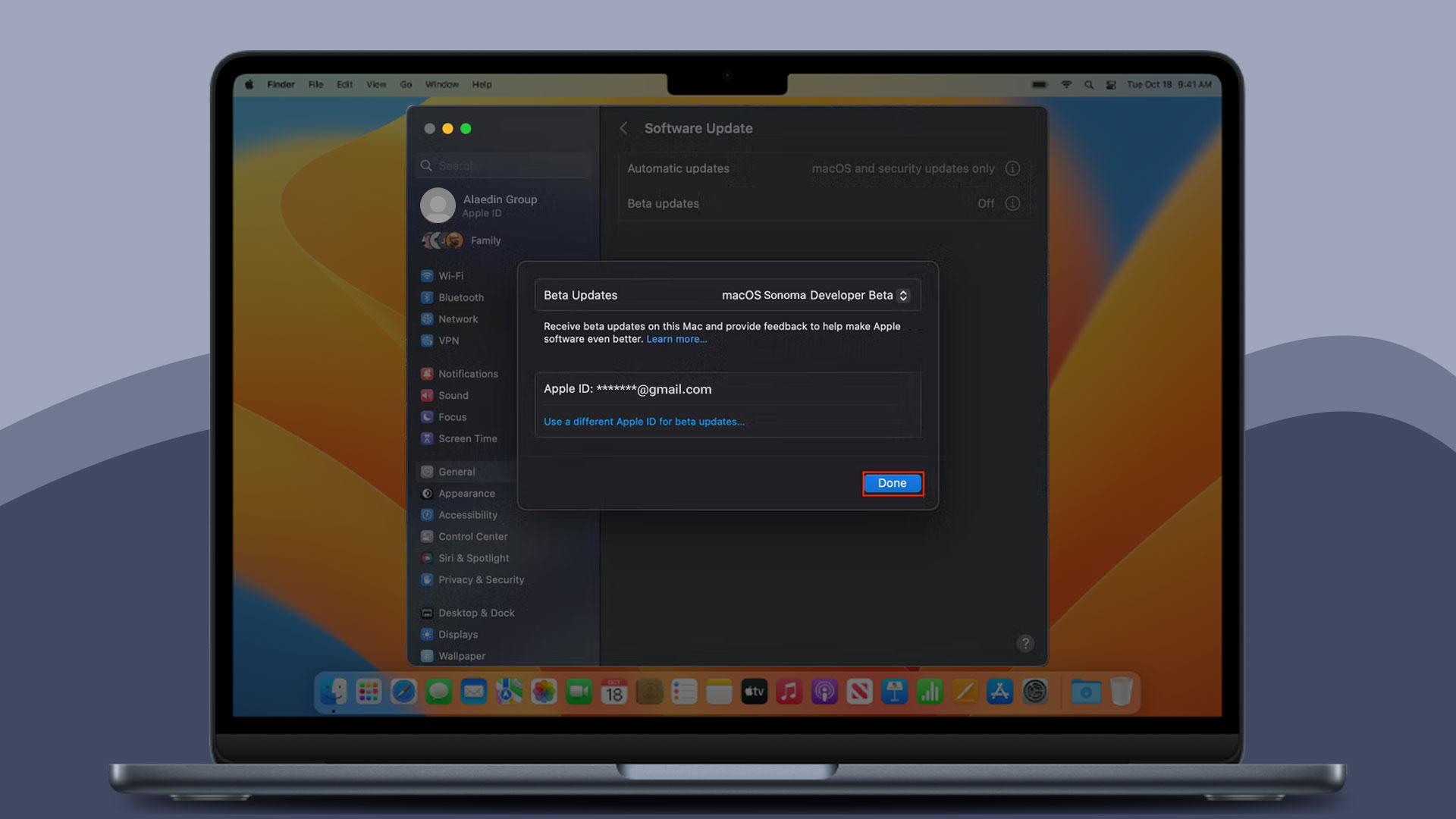1456x819 pixels.
Task: Select Control Center in the sidebar
Action: (464, 536)
